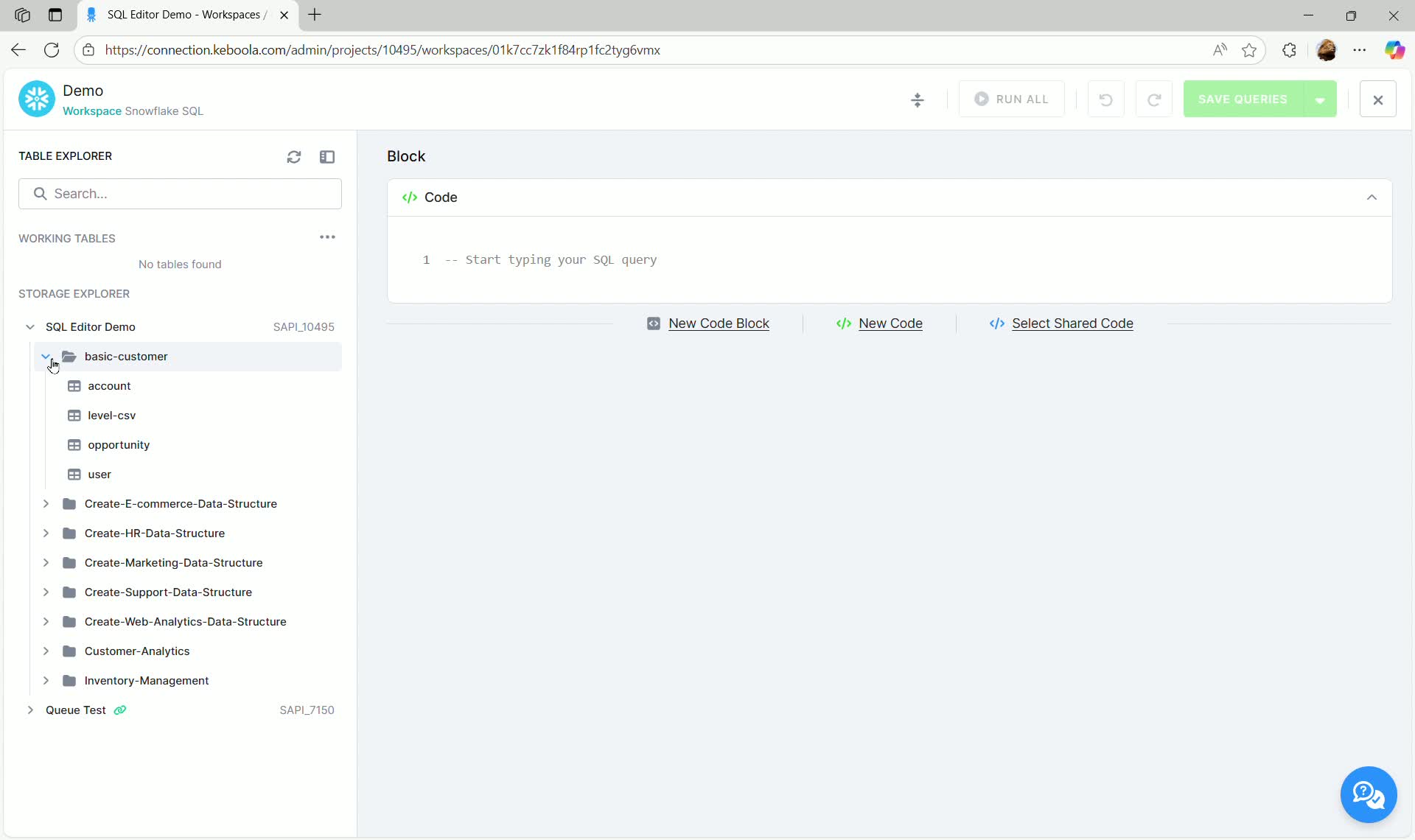1415x840 pixels.
Task: Collapse the basic-customer folder
Action: click(46, 356)
